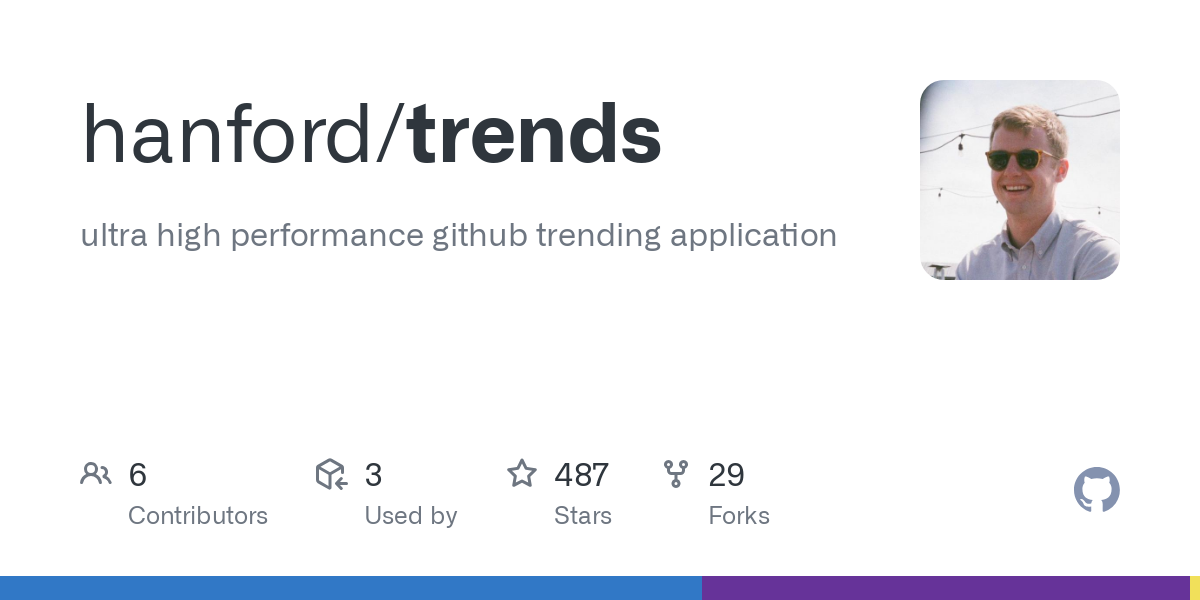Image resolution: width=1200 pixels, height=600 pixels.
Task: Click the Contributors section label
Action: pos(198,516)
